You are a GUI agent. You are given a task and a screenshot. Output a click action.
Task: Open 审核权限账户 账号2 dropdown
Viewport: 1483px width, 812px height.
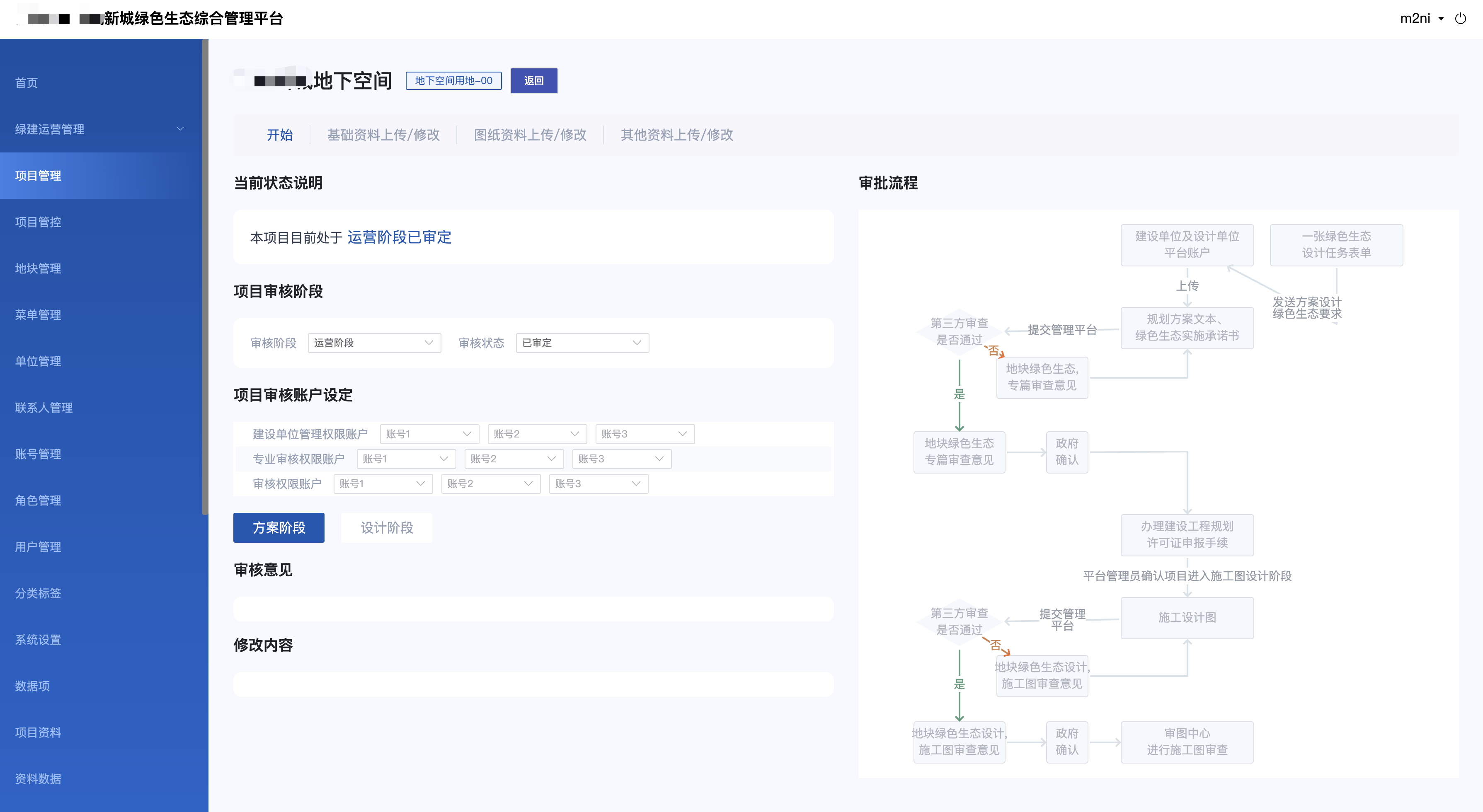point(491,483)
